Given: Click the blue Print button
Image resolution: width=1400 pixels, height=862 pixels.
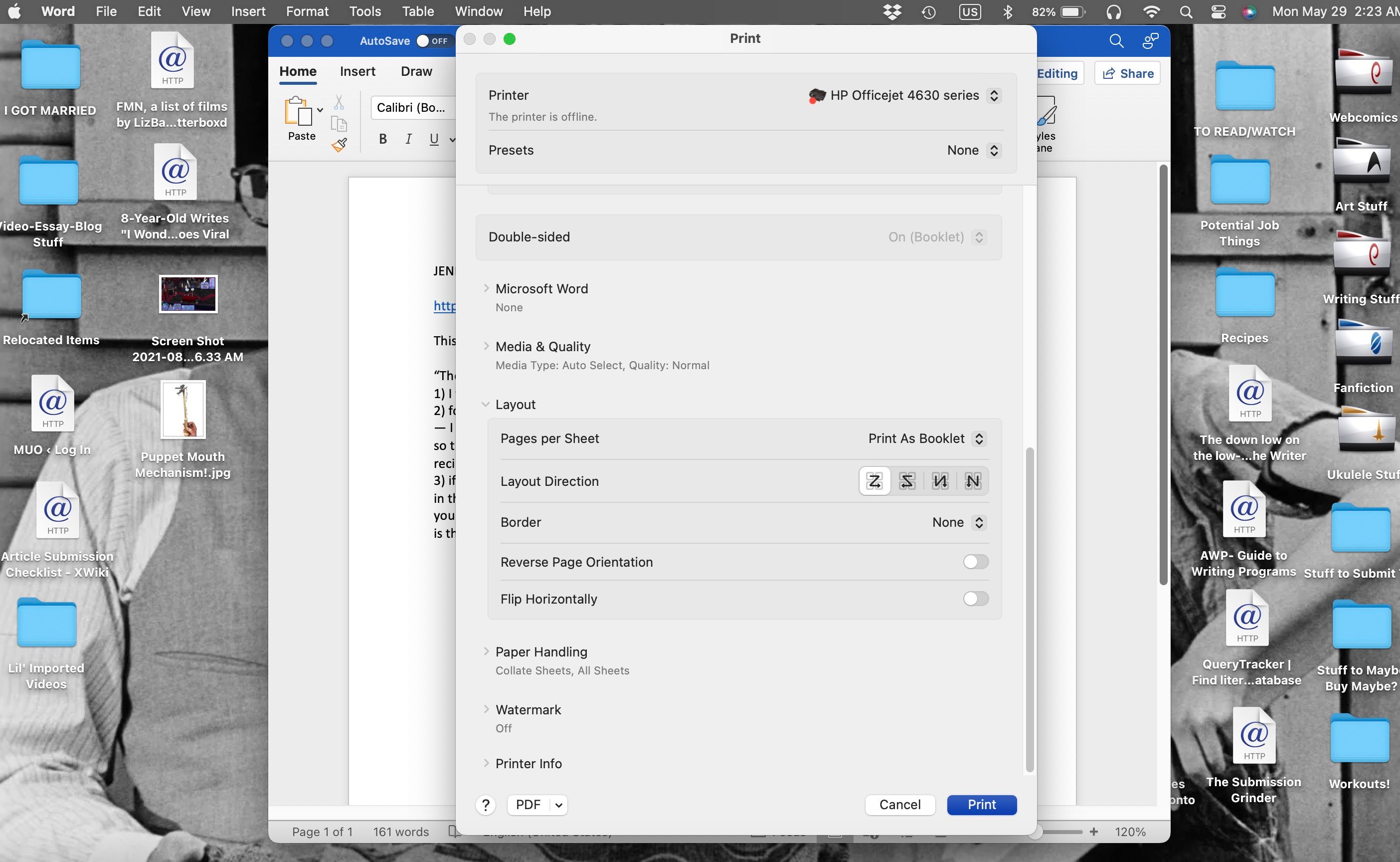Looking at the screenshot, I should [981, 805].
